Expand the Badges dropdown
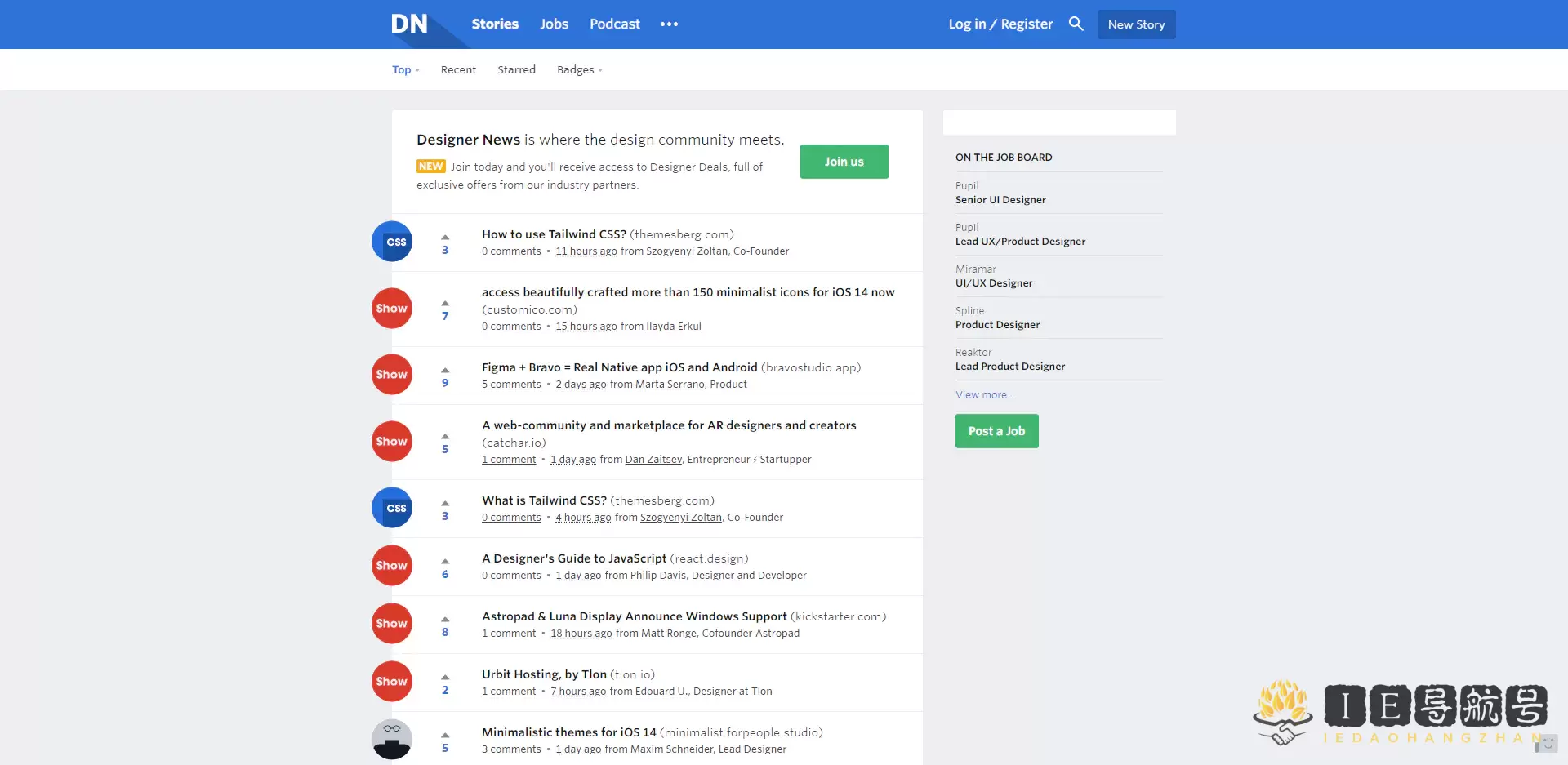The image size is (1568, 765). [x=580, y=69]
